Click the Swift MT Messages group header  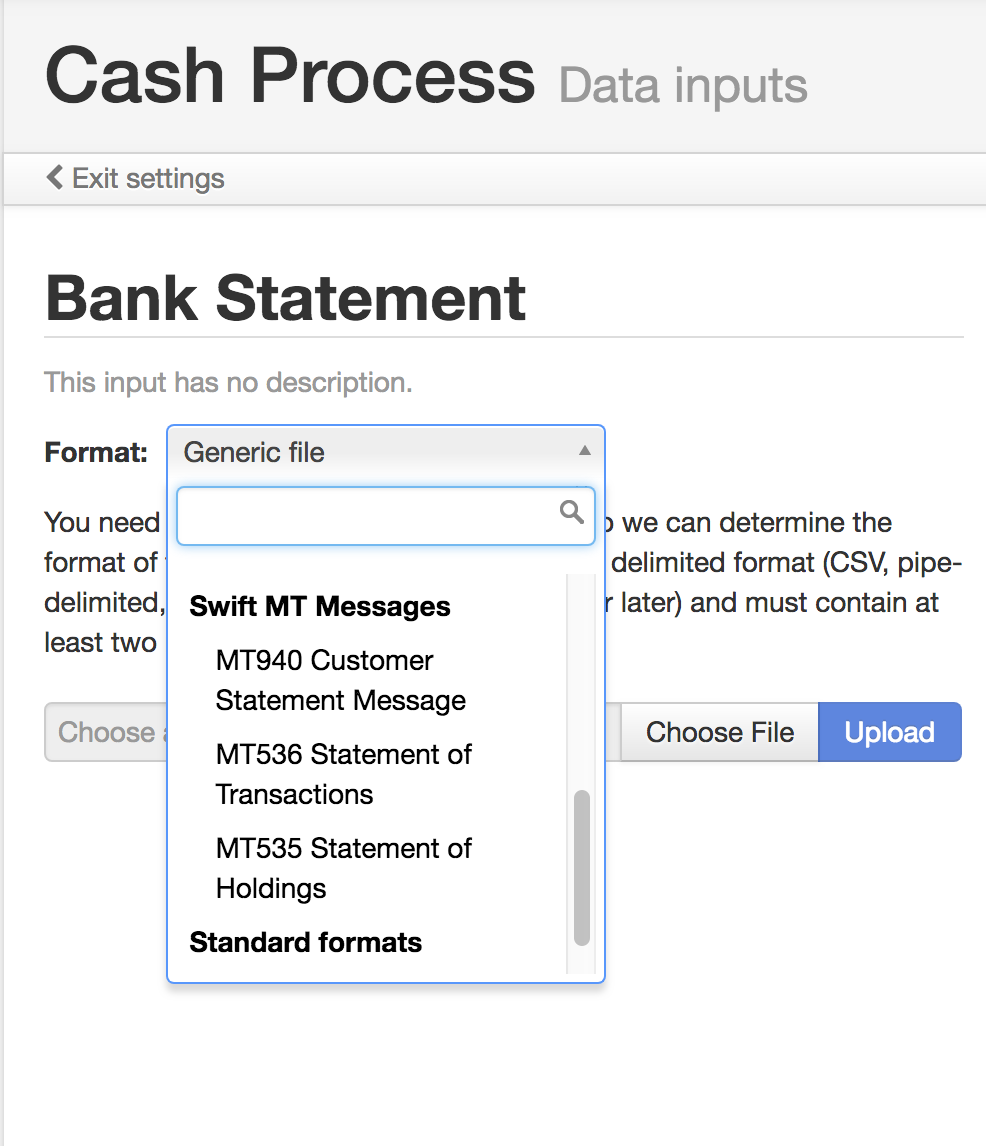319,607
